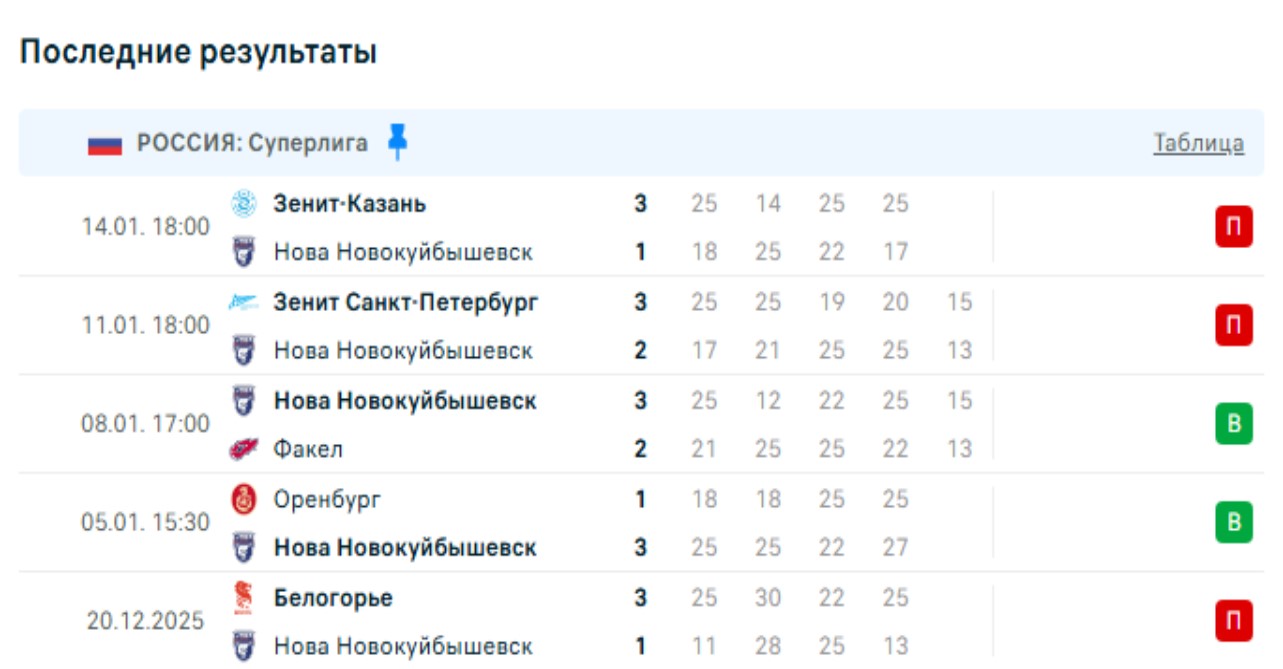Screen dimensions: 1283x669
Task: Click the Факел team logo
Action: tap(244, 450)
